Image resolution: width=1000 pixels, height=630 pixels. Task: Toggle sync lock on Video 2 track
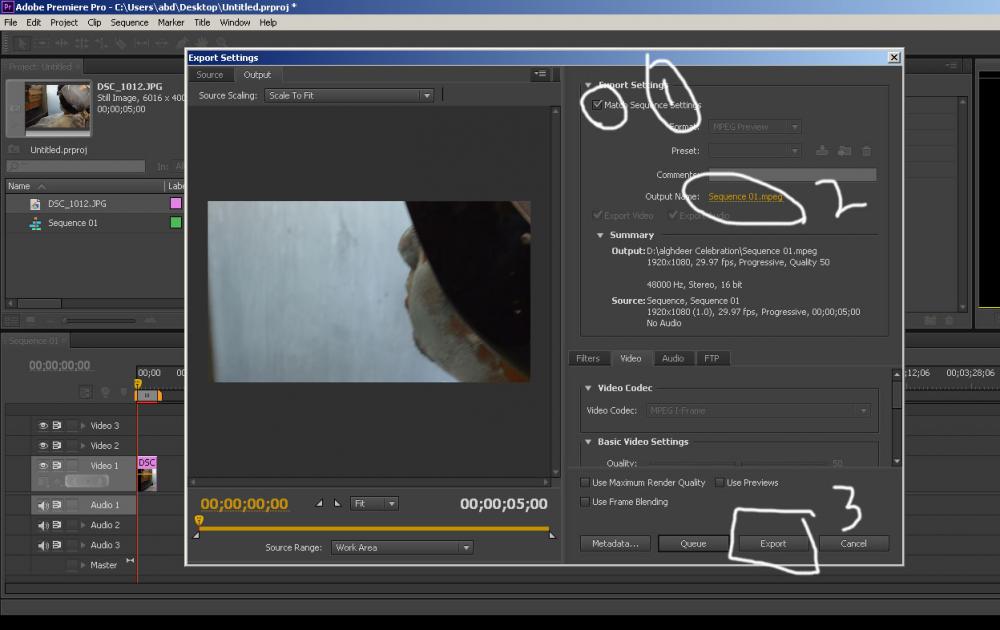[x=57, y=445]
